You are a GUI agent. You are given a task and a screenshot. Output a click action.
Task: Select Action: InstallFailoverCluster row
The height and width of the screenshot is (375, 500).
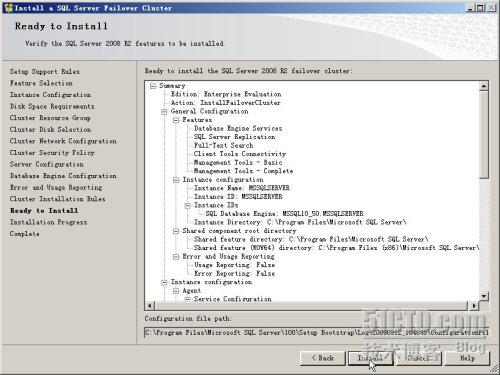pyautogui.click(x=226, y=103)
